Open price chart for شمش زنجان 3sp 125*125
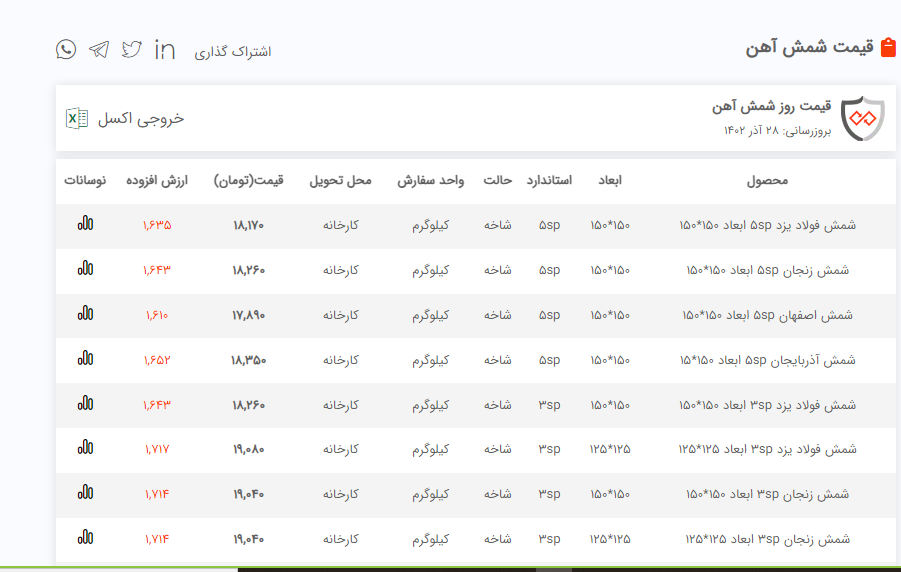Screen dimensions: 901x572 85,539
